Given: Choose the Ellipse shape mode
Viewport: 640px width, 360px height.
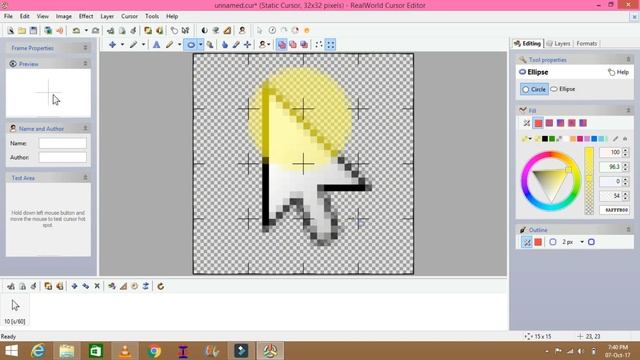Looking at the screenshot, I should (563, 89).
